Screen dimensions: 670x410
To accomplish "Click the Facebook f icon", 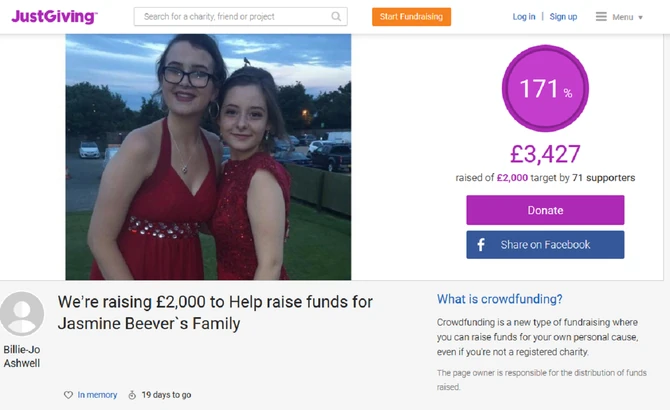I will pos(481,245).
